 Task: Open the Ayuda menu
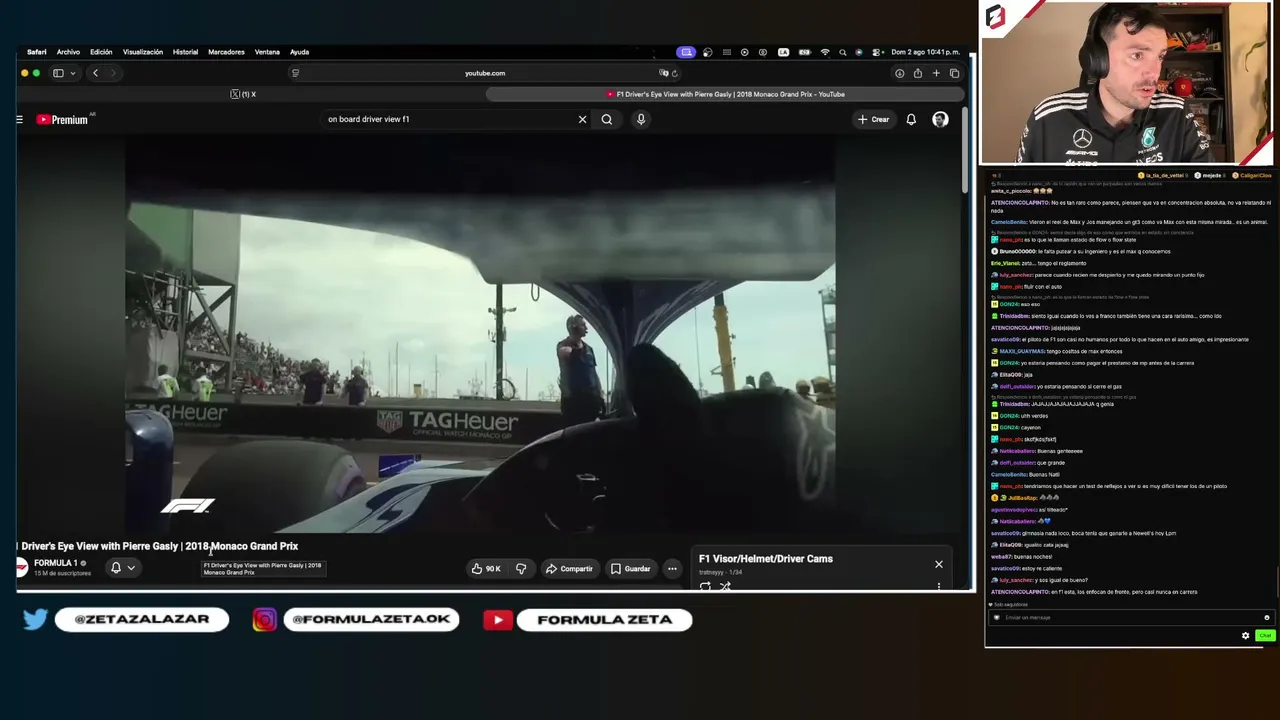tap(299, 52)
